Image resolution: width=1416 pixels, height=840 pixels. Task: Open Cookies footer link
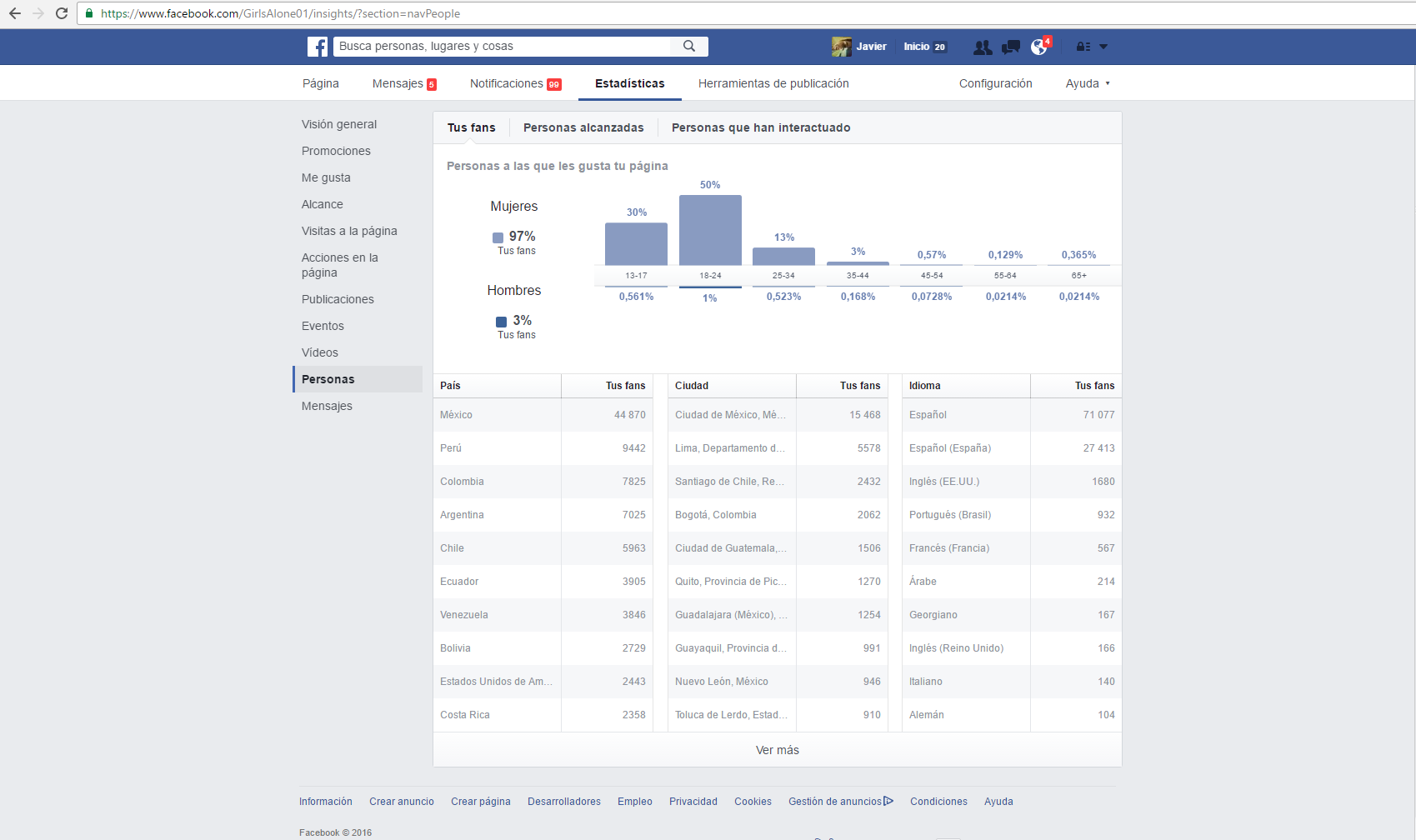(x=753, y=802)
